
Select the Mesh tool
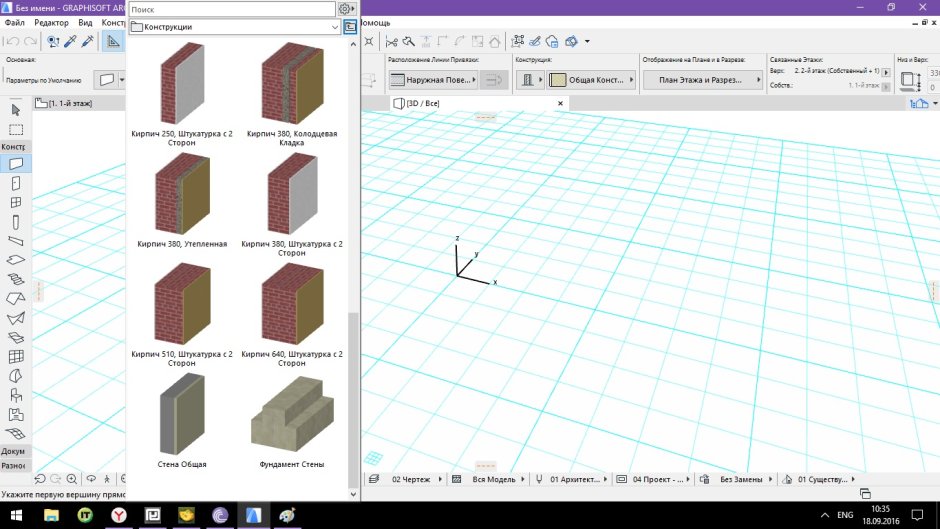pos(16,433)
